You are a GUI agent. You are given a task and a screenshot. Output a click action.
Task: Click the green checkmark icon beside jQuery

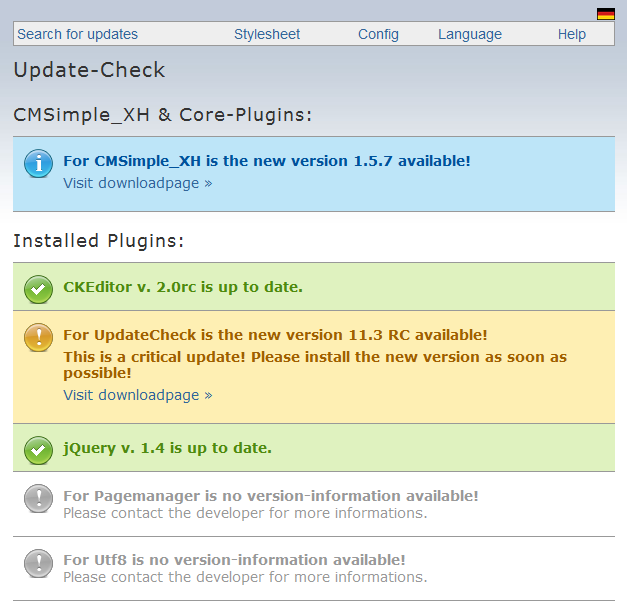(x=38, y=450)
